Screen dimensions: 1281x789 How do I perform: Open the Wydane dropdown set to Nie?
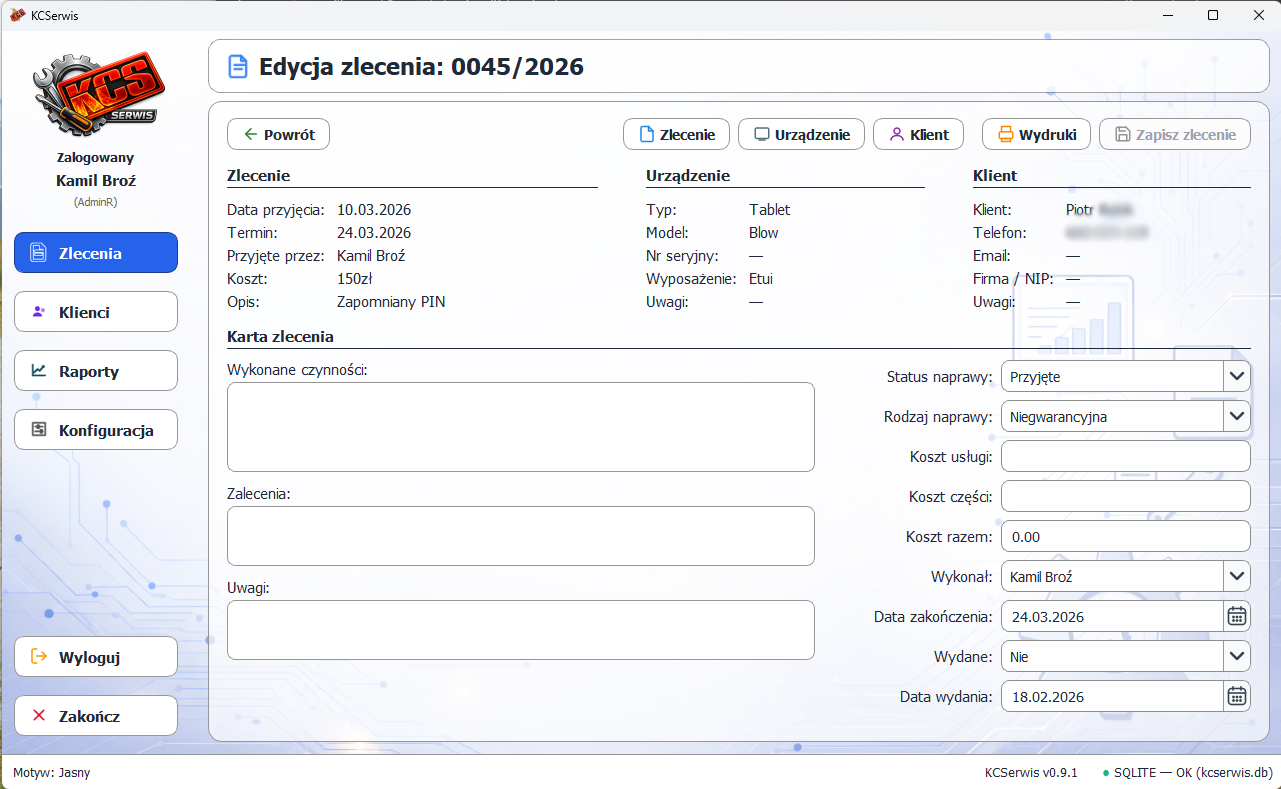pos(1237,657)
